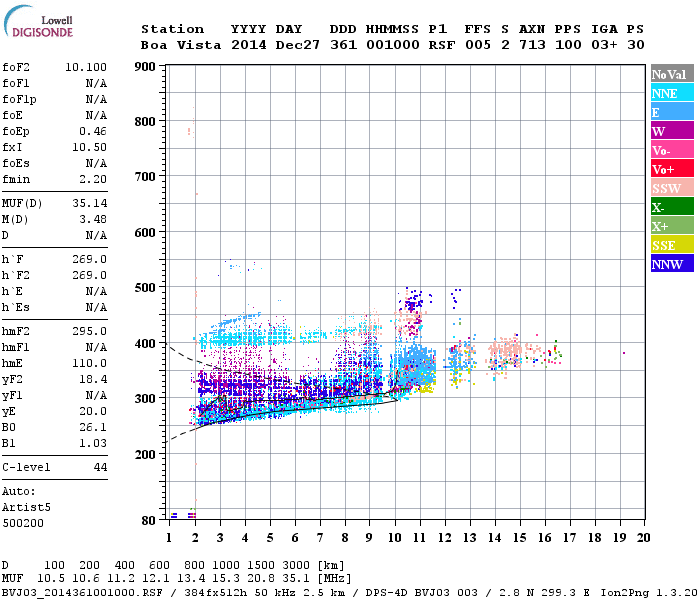Click the 10 MHz frequency axis label

[395, 538]
